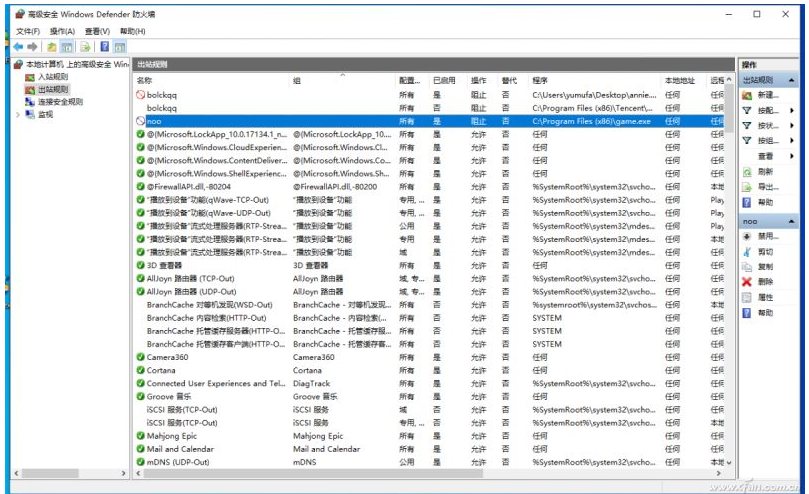The height and width of the screenshot is (494, 809).
Task: Click the console tree horizontal scrollbar
Action: point(50,473)
